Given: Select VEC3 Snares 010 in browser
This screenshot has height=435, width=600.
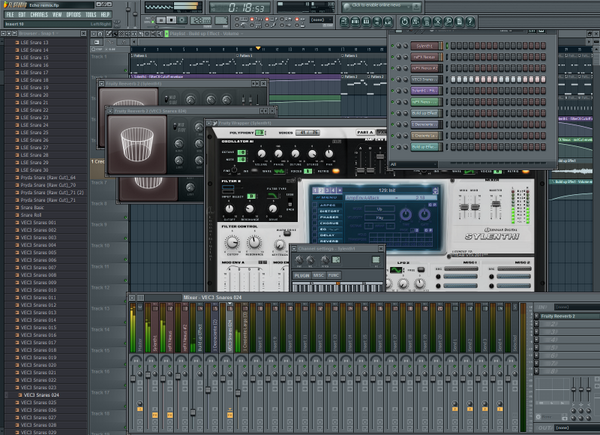Looking at the screenshot, I should pyautogui.click(x=38, y=290).
